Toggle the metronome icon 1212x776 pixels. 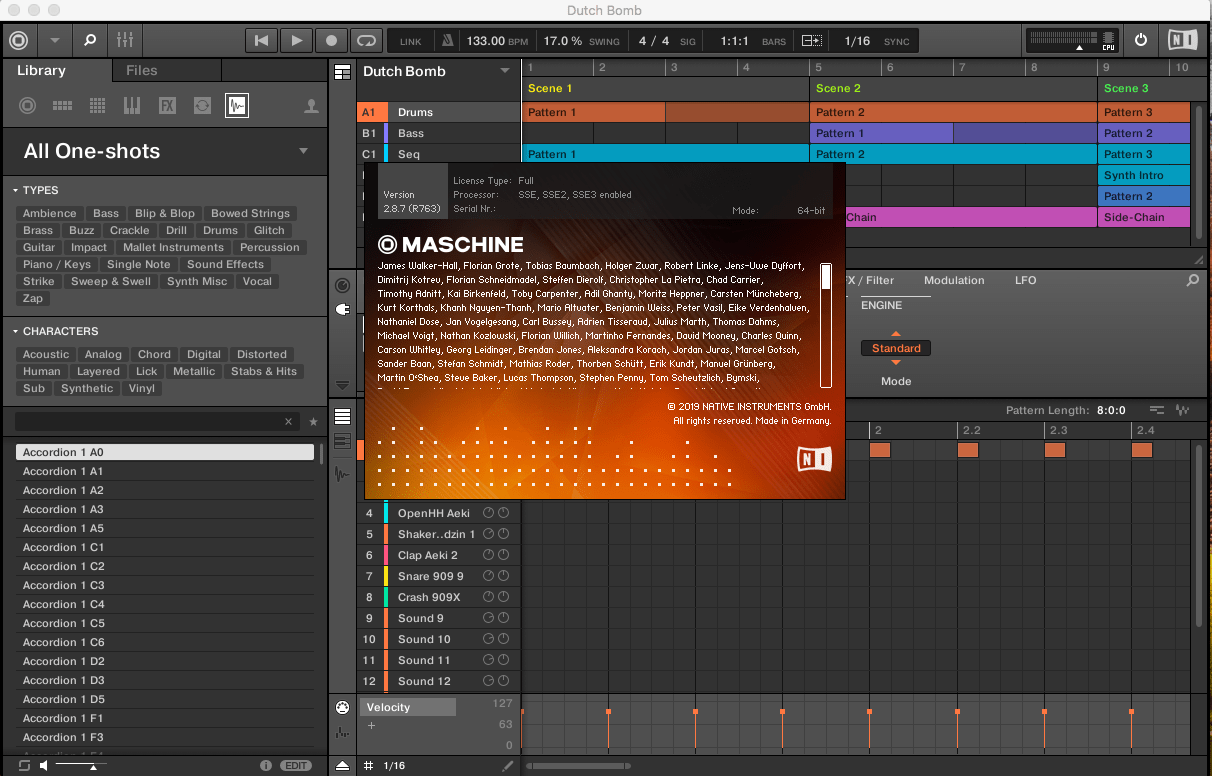tap(447, 41)
